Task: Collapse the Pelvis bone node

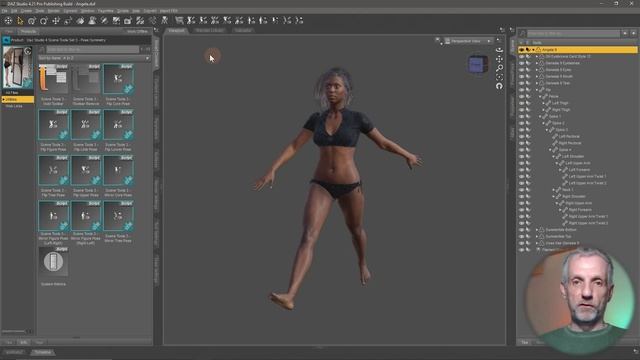Action: pyautogui.click(x=540, y=96)
